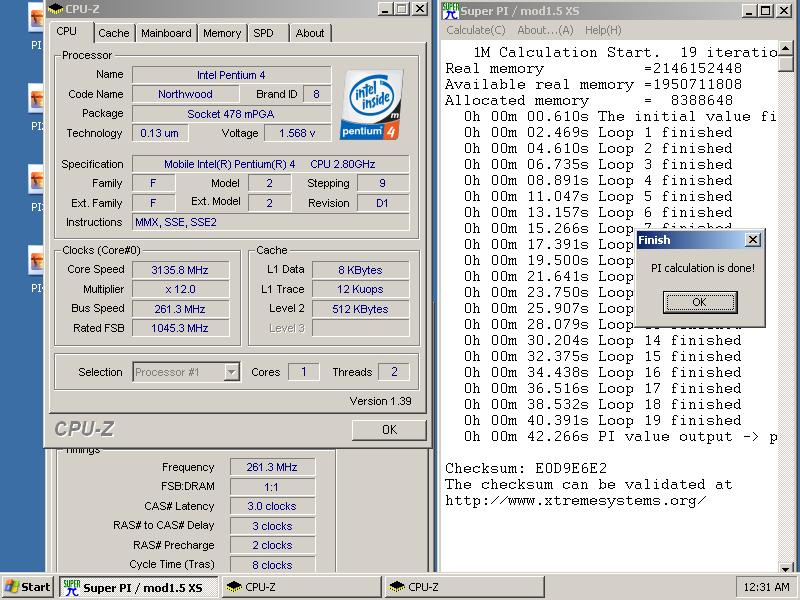This screenshot has height=600, width=800.
Task: Click the L1 Trace value 12 Kuops
Action: pyautogui.click(x=360, y=289)
